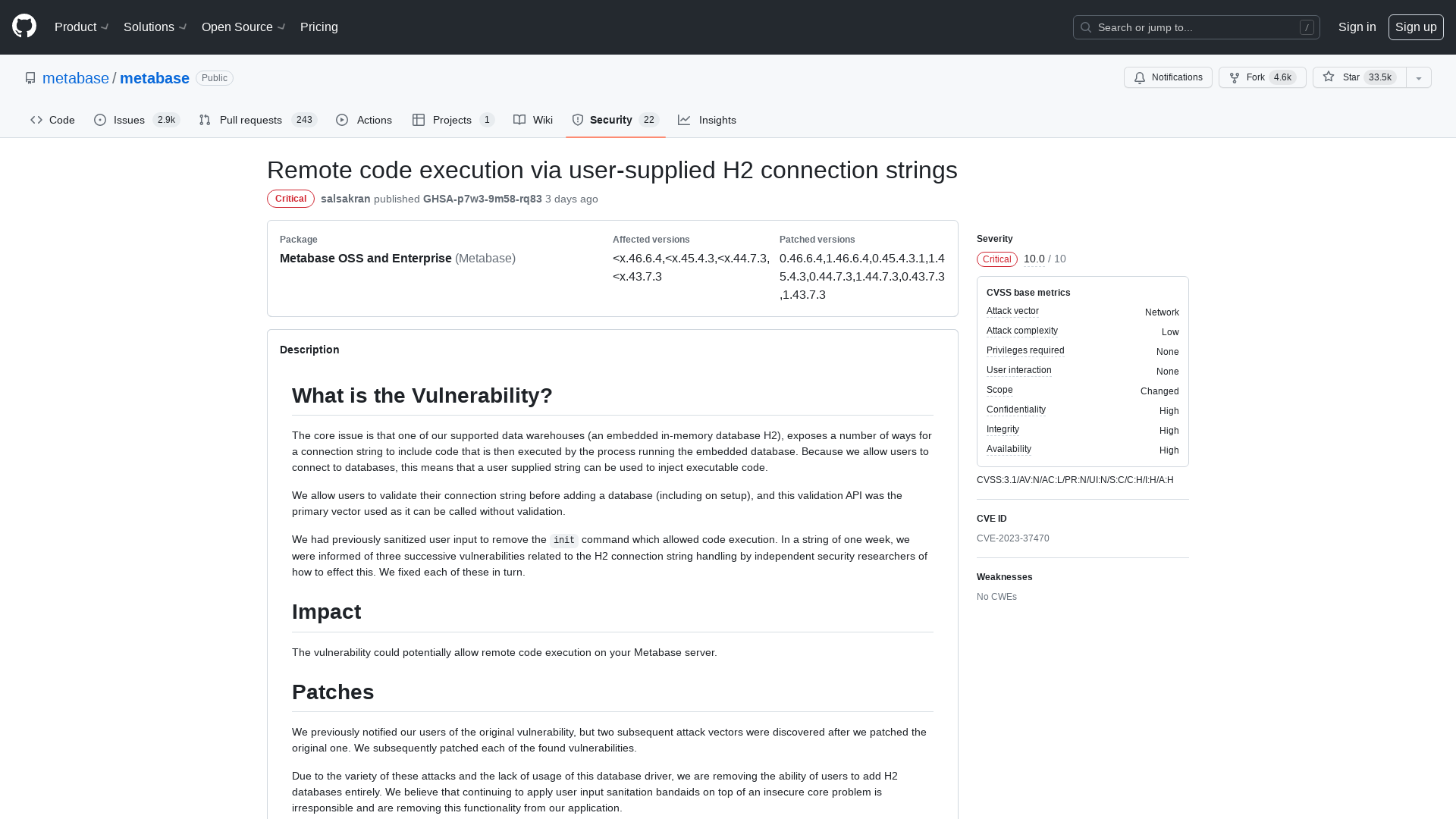Screen dimensions: 1456x819
Task: Open the Issues tab
Action: coord(136,120)
